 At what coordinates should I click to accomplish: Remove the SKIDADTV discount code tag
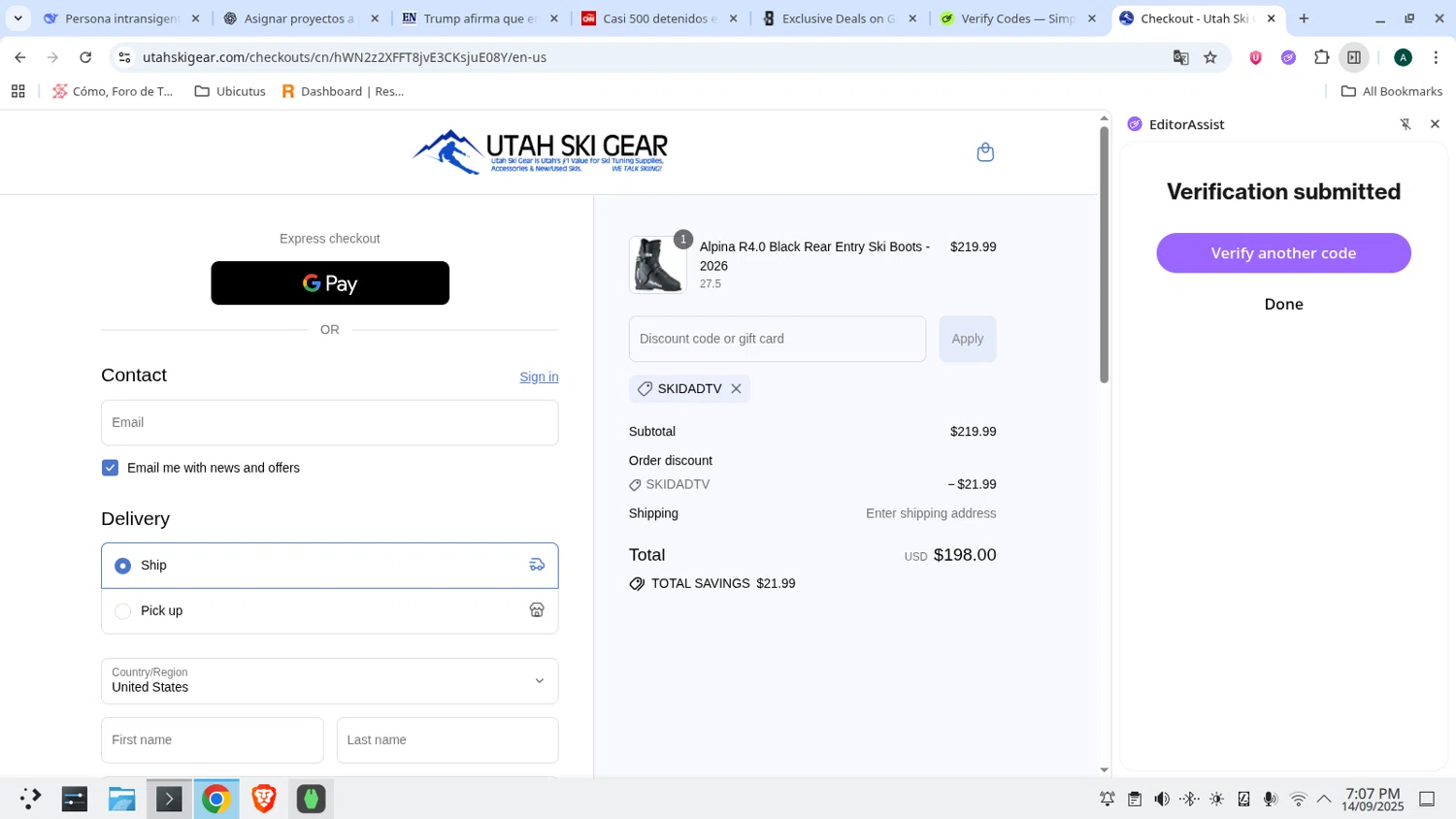[x=736, y=389]
